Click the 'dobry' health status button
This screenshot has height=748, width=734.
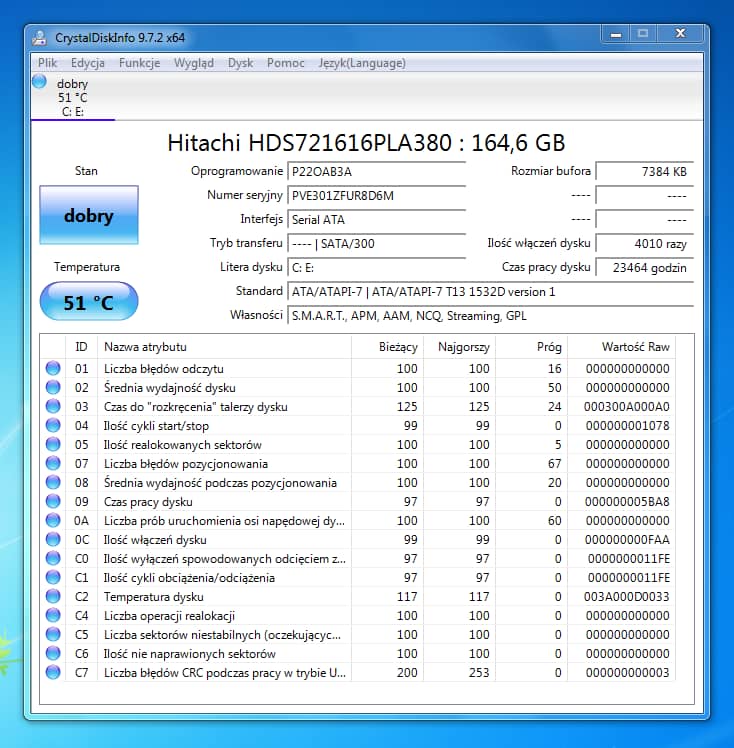(x=89, y=216)
